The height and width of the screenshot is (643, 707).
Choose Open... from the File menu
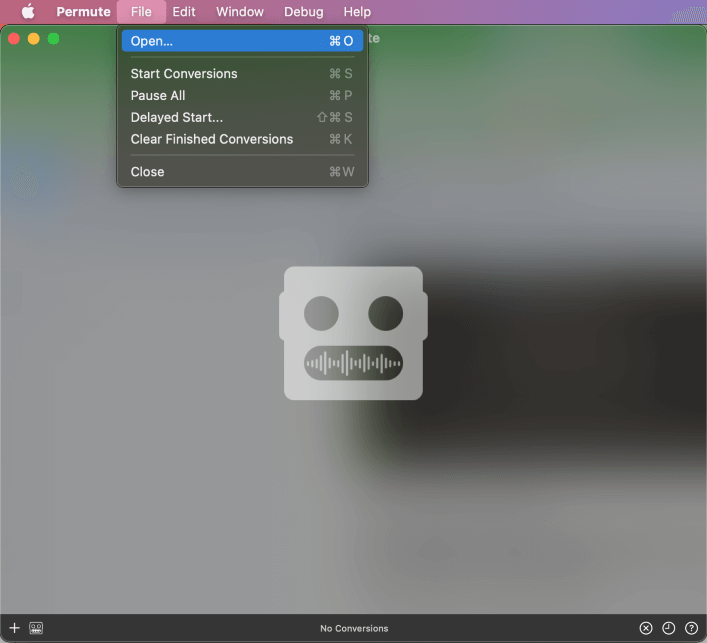pos(242,41)
